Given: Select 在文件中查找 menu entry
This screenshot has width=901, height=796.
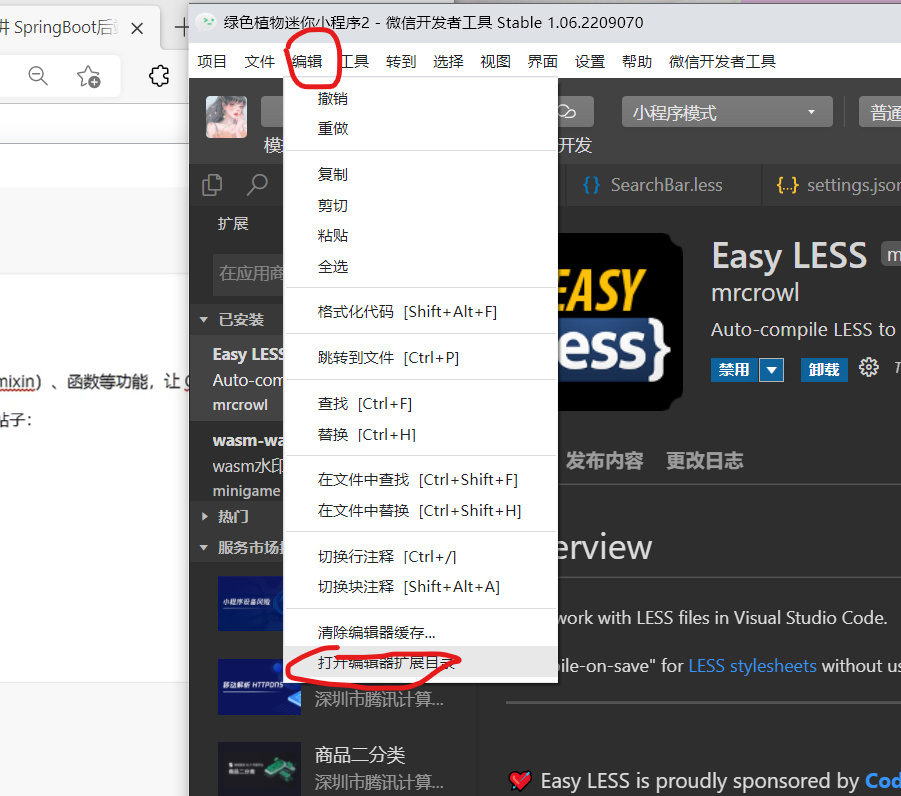Looking at the screenshot, I should [421, 480].
